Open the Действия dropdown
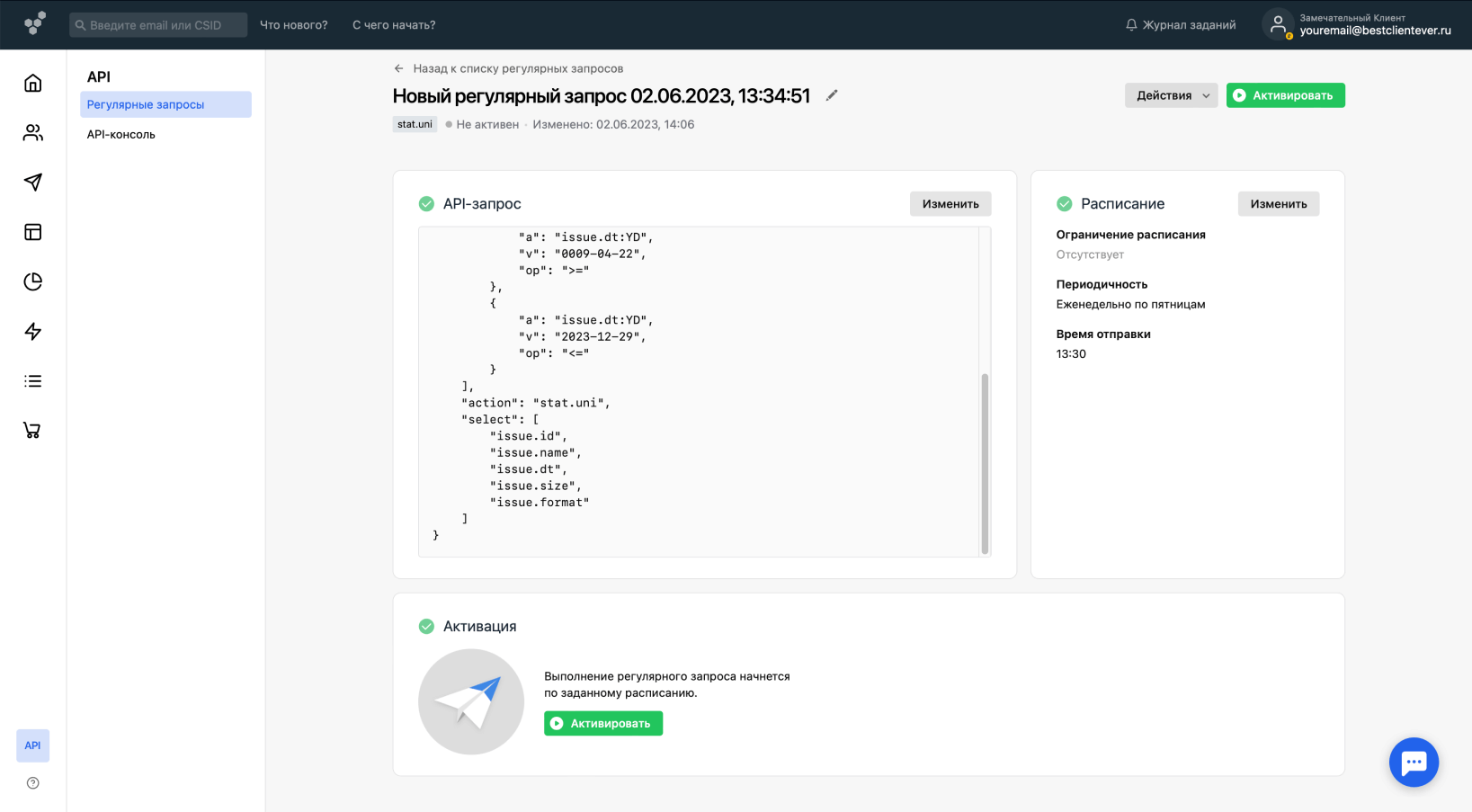This screenshot has width=1472, height=812. coord(1170,94)
